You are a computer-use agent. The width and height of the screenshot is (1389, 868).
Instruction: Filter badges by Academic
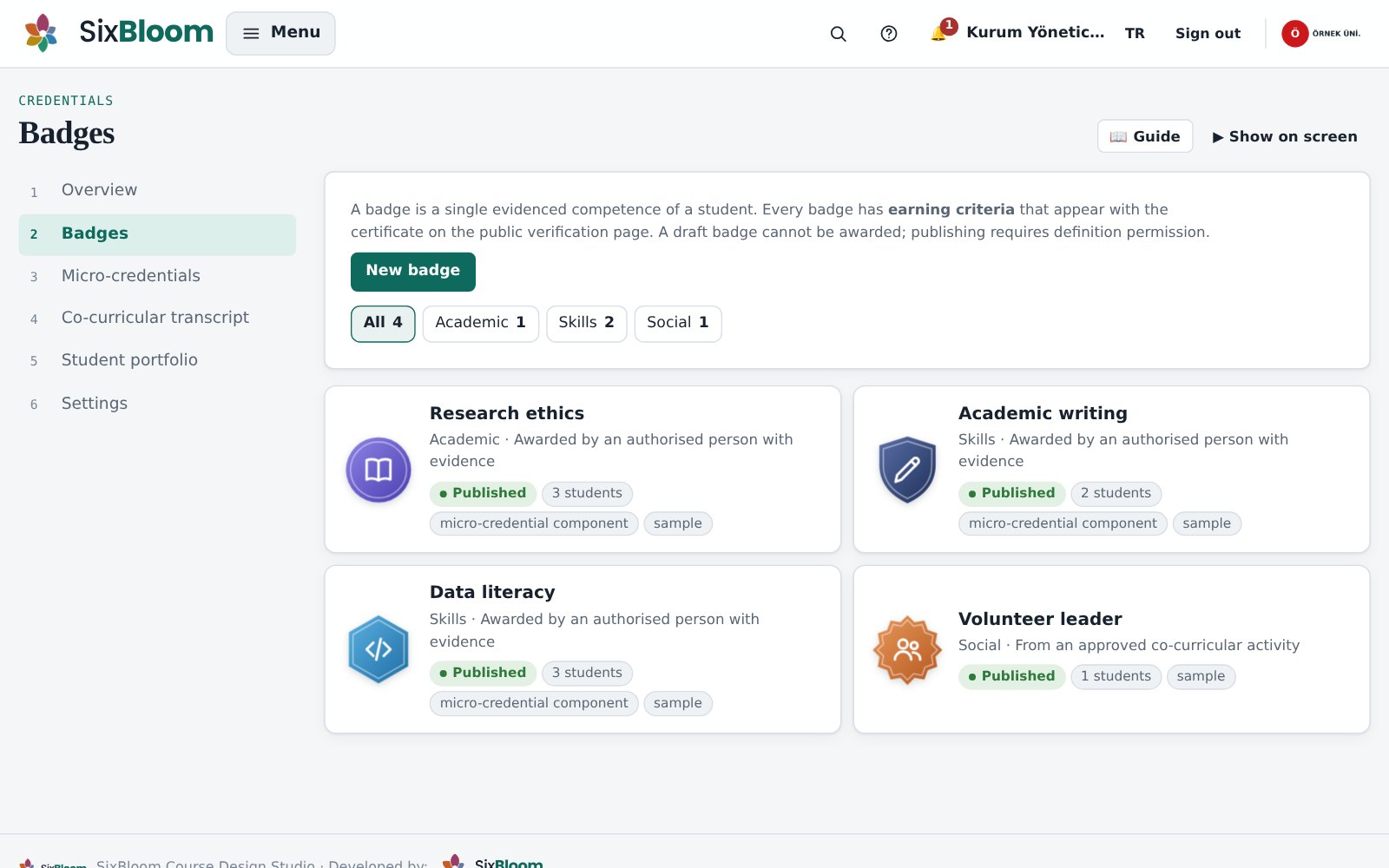[x=481, y=324]
